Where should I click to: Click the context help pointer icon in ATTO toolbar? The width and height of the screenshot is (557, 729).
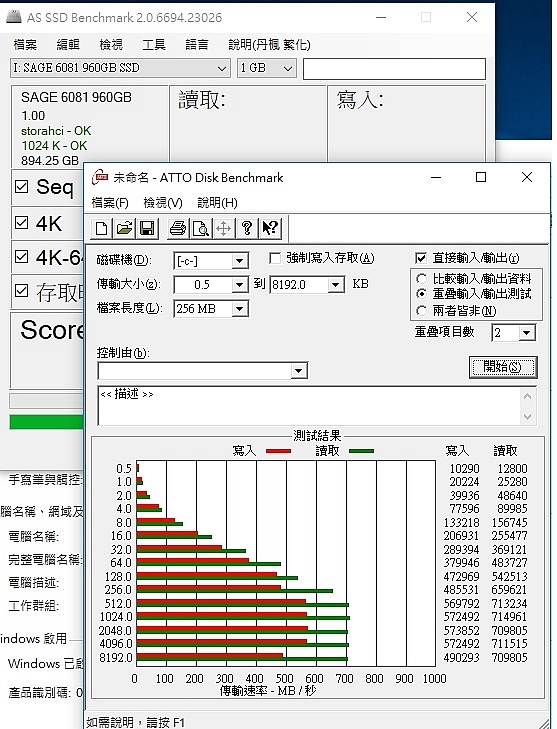click(270, 228)
